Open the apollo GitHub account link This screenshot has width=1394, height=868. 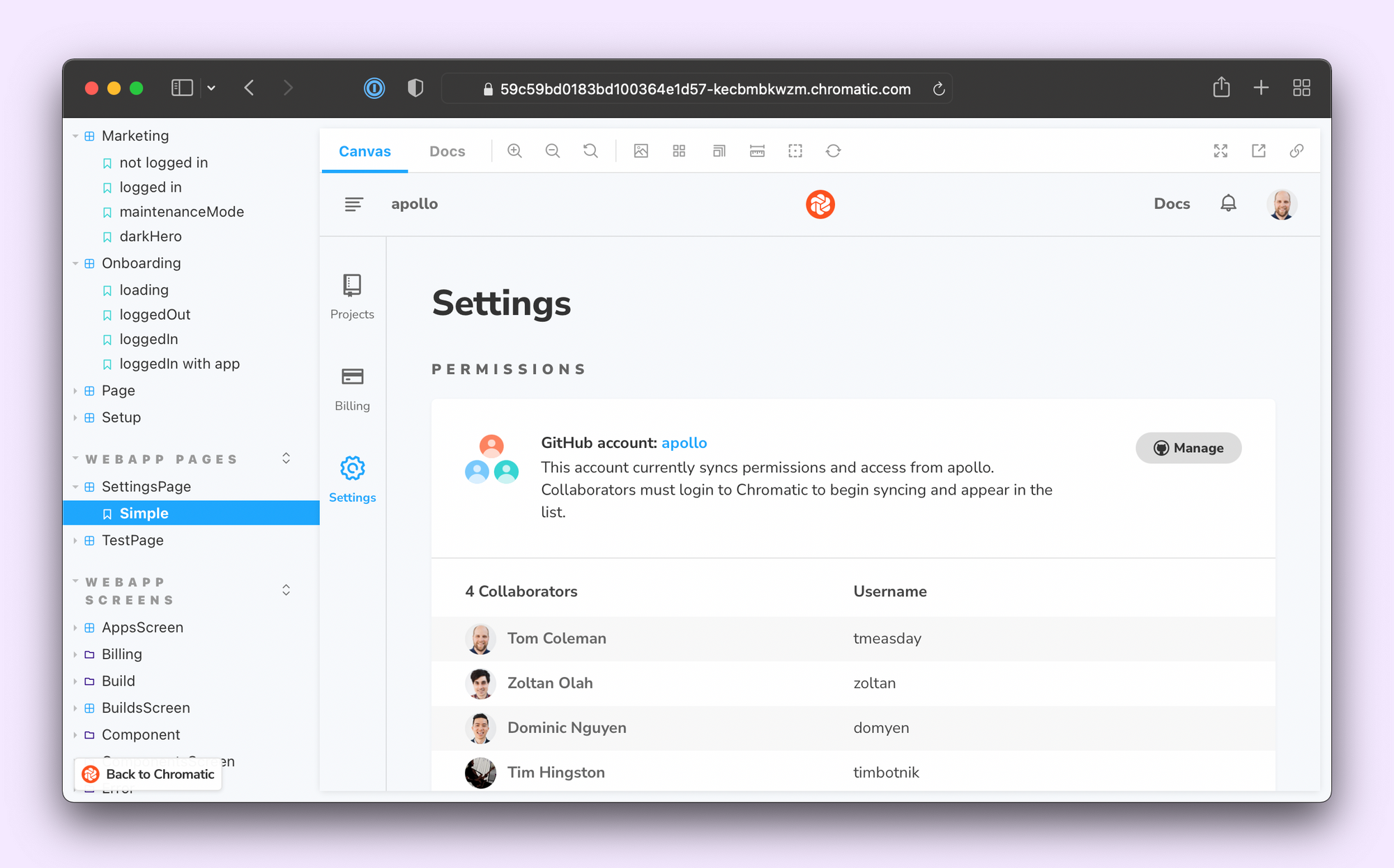684,443
